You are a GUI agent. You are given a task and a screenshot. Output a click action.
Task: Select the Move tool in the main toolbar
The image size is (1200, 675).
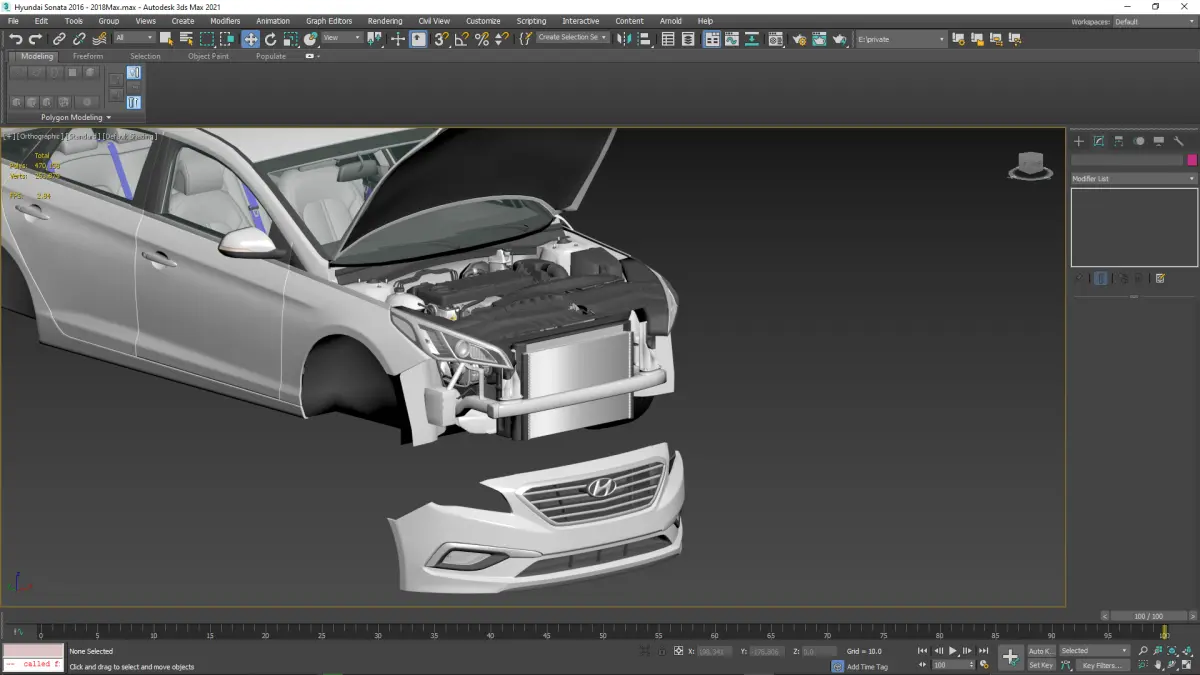(250, 39)
